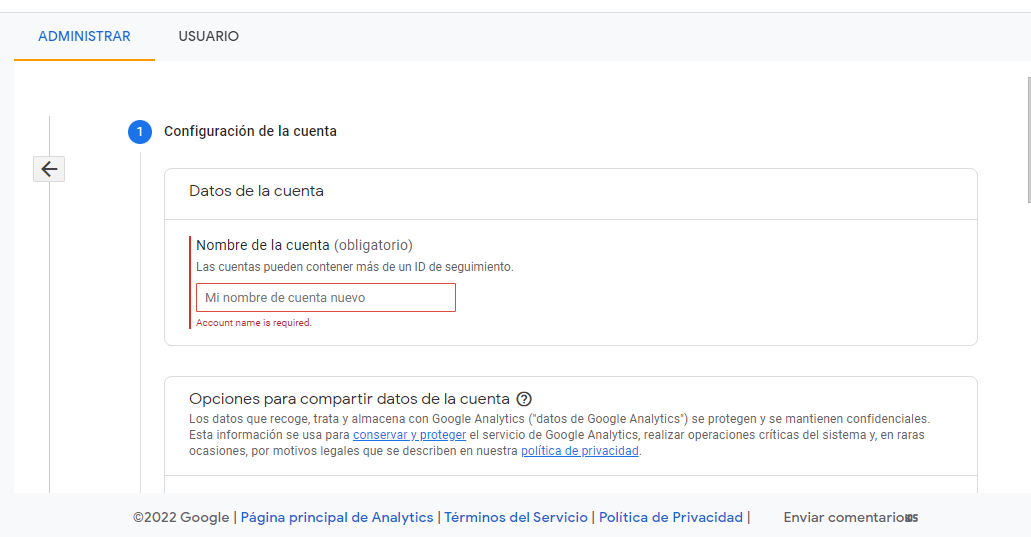1031x537 pixels.
Task: Click the Nombre de la cuenta (obligatorio) label
Action: click(x=304, y=245)
